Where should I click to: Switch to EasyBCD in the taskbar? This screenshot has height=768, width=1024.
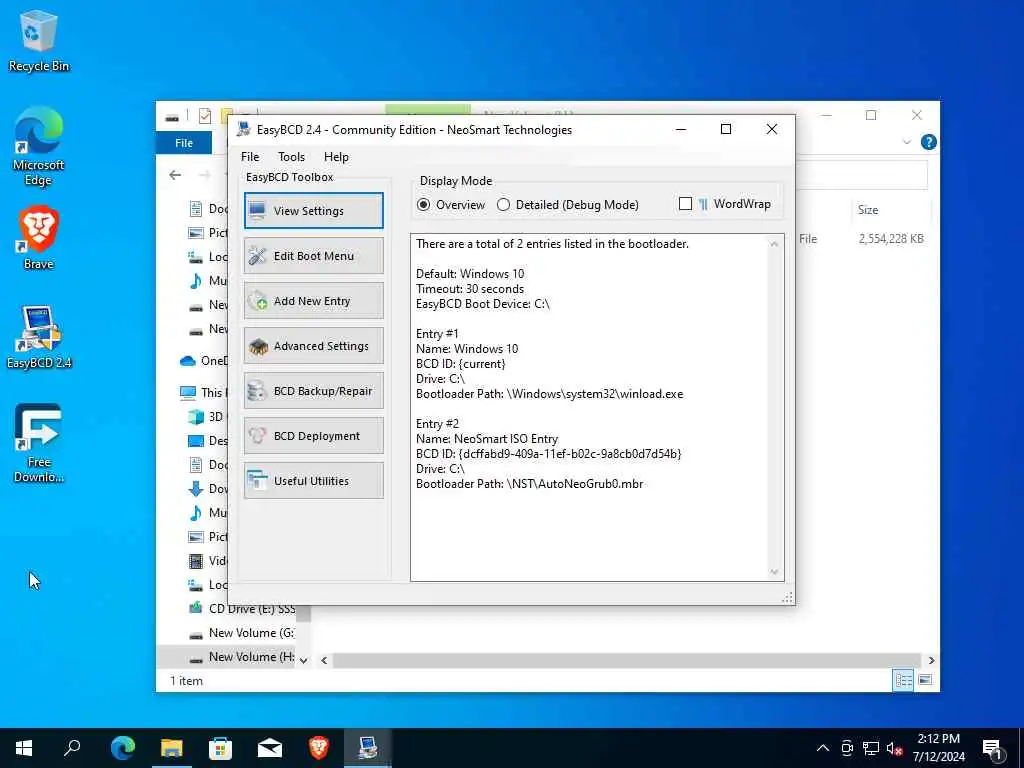point(368,748)
